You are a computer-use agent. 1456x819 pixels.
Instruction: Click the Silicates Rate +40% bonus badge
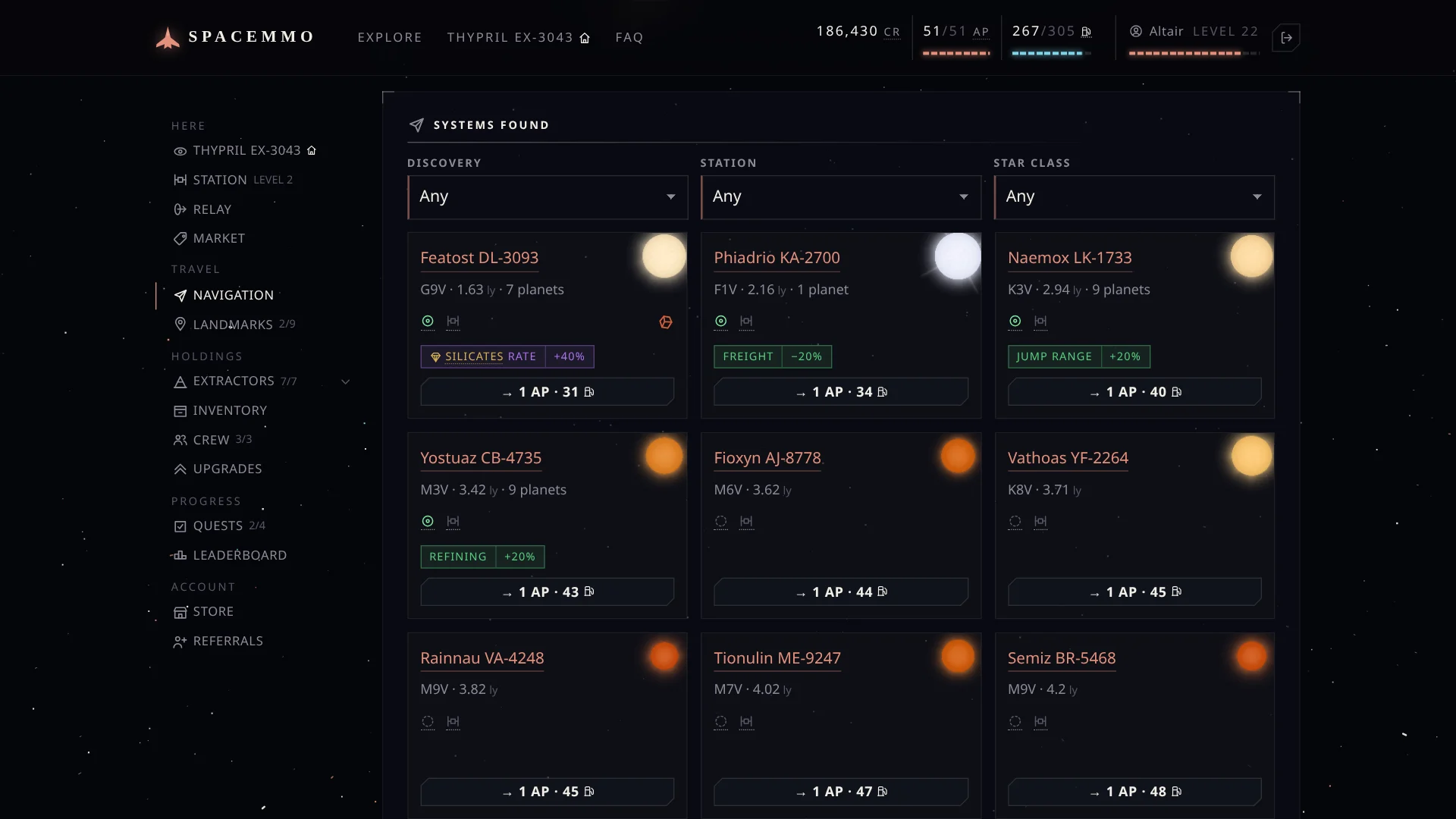[x=507, y=356]
